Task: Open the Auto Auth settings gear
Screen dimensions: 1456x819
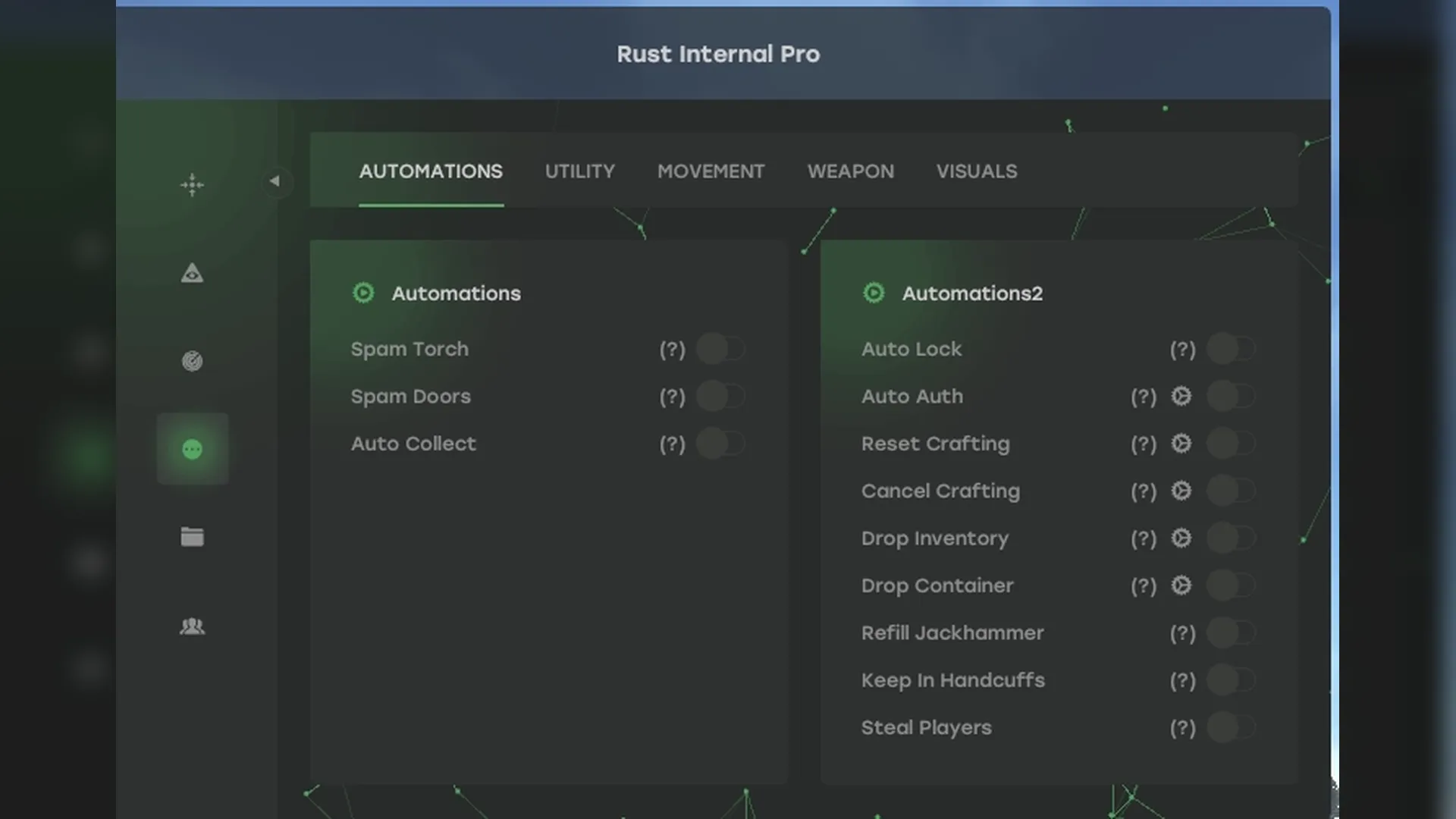Action: [x=1181, y=396]
